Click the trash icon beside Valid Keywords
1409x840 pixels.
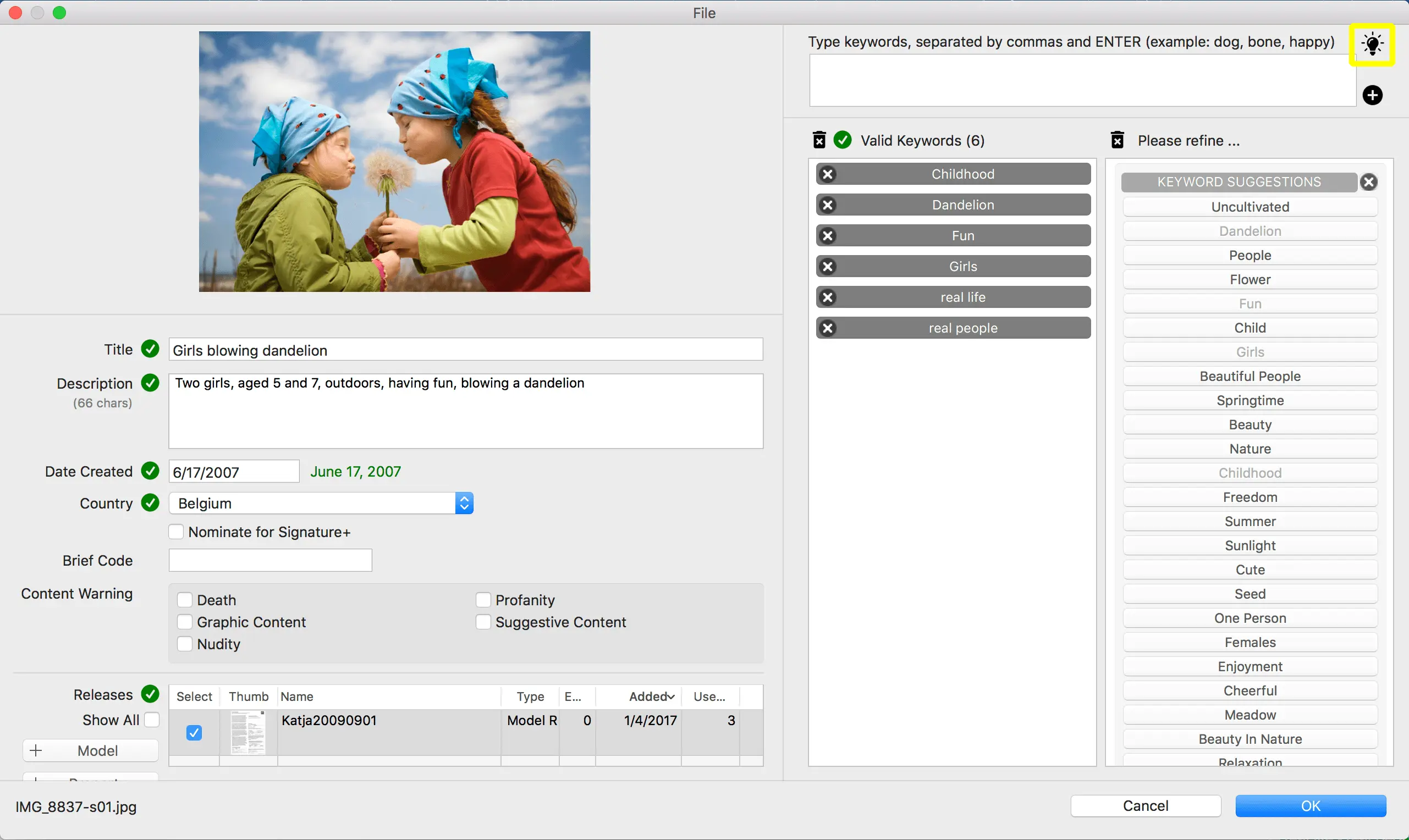(x=819, y=140)
